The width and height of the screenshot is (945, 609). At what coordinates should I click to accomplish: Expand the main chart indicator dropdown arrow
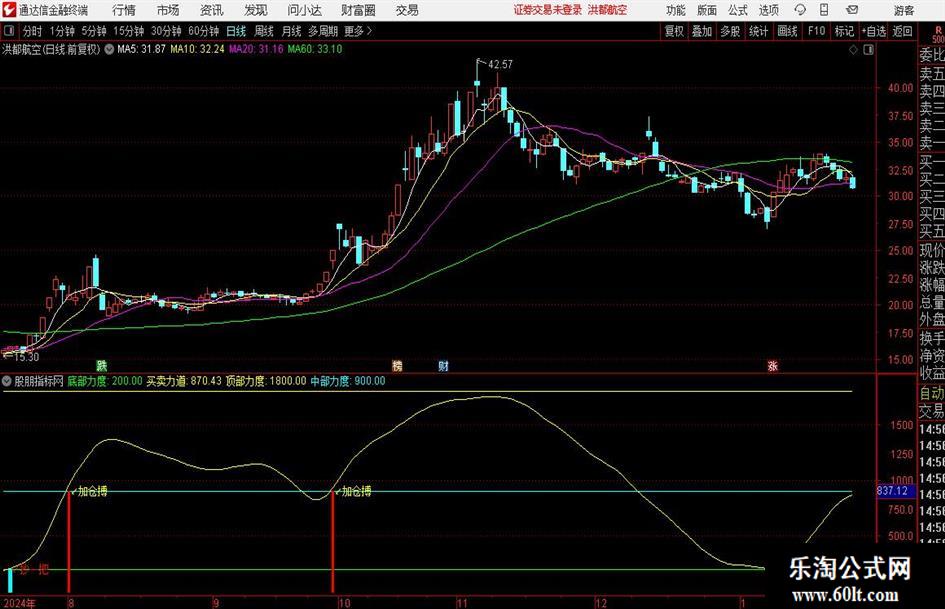tap(109, 49)
